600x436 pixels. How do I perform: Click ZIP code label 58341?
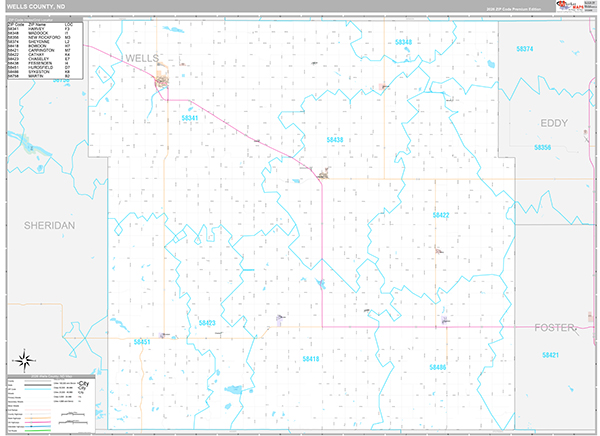coord(190,118)
